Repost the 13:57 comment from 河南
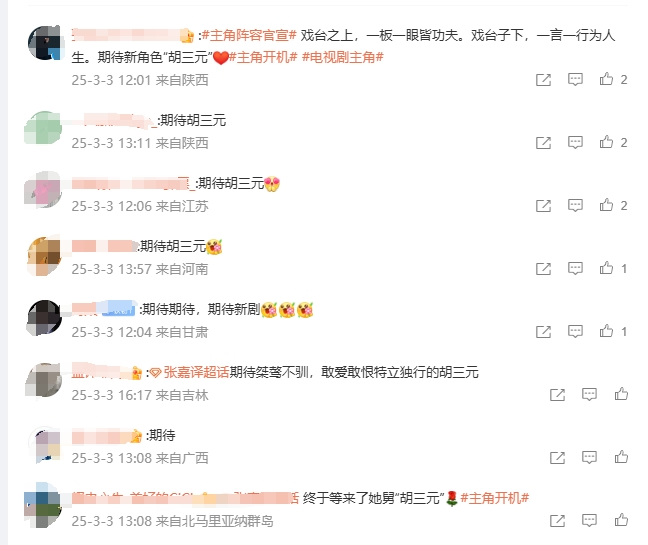 (543, 269)
